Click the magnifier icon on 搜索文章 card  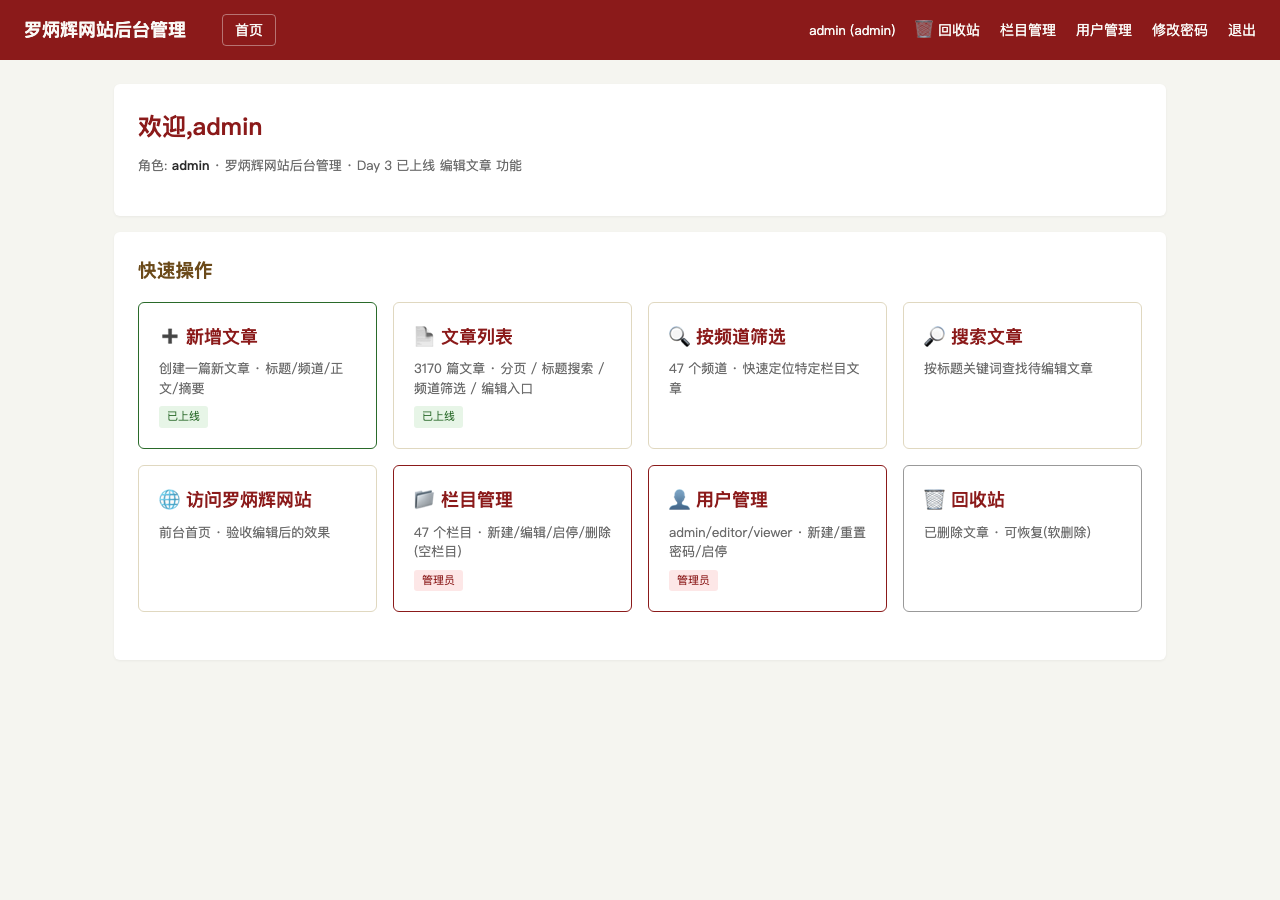[934, 337]
